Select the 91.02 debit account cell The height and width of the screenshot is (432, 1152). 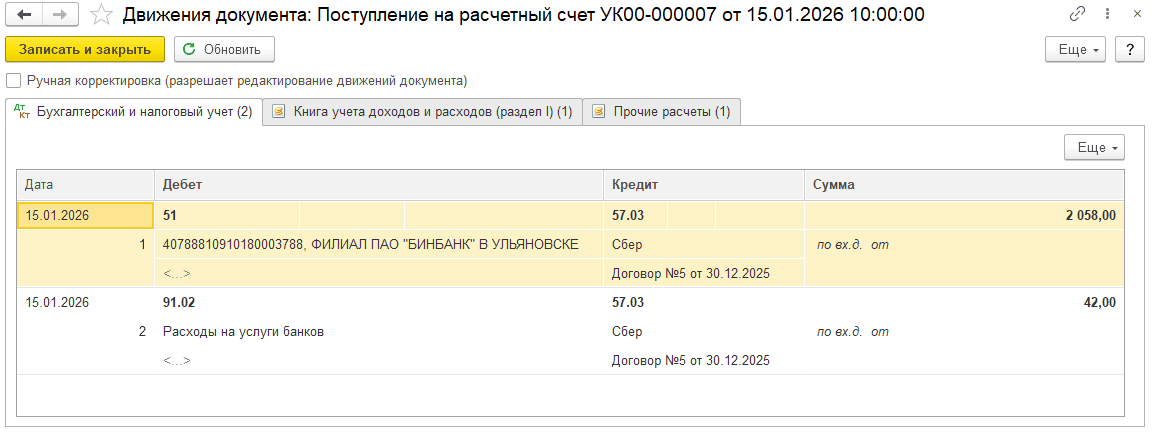point(178,302)
